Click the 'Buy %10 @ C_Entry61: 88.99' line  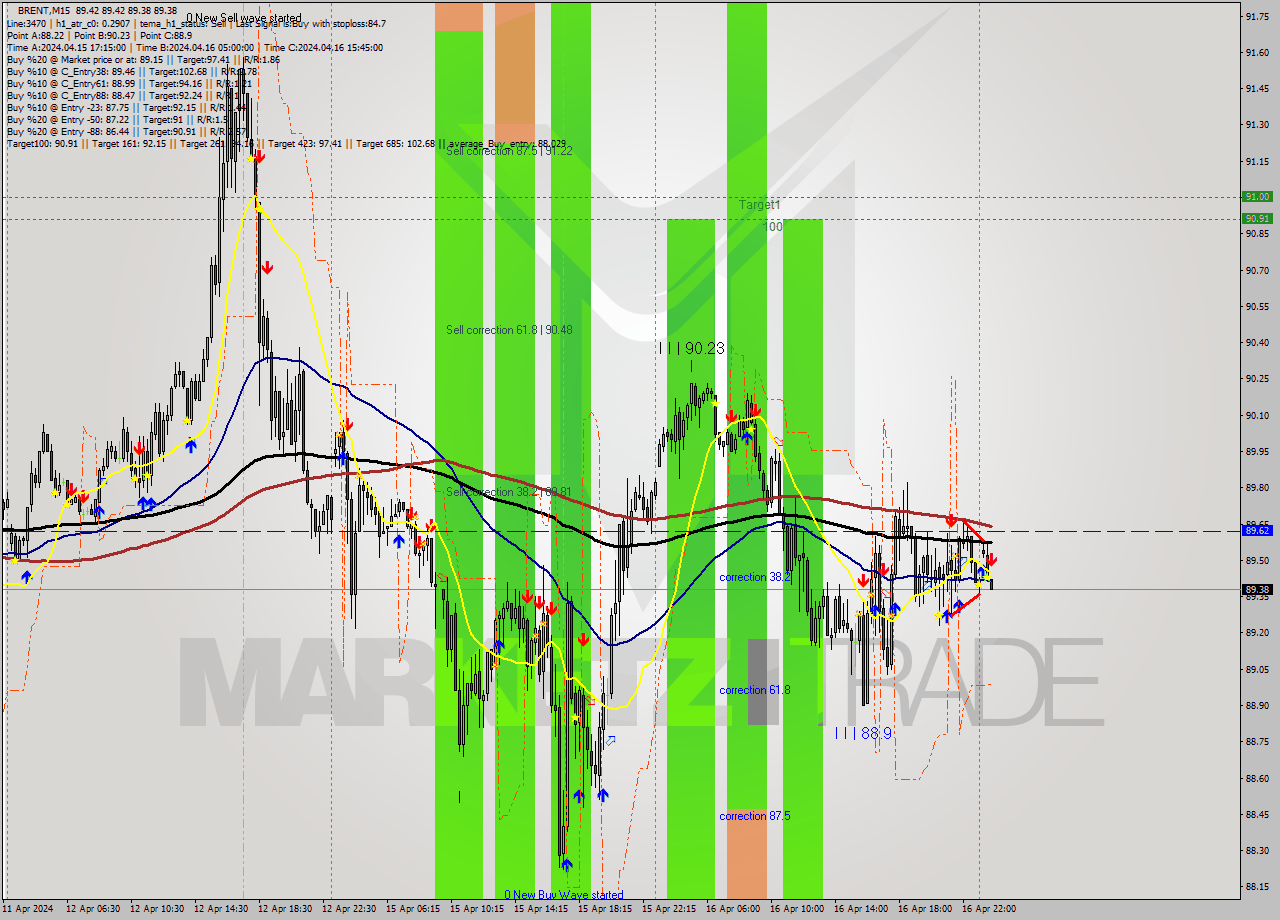[127, 84]
